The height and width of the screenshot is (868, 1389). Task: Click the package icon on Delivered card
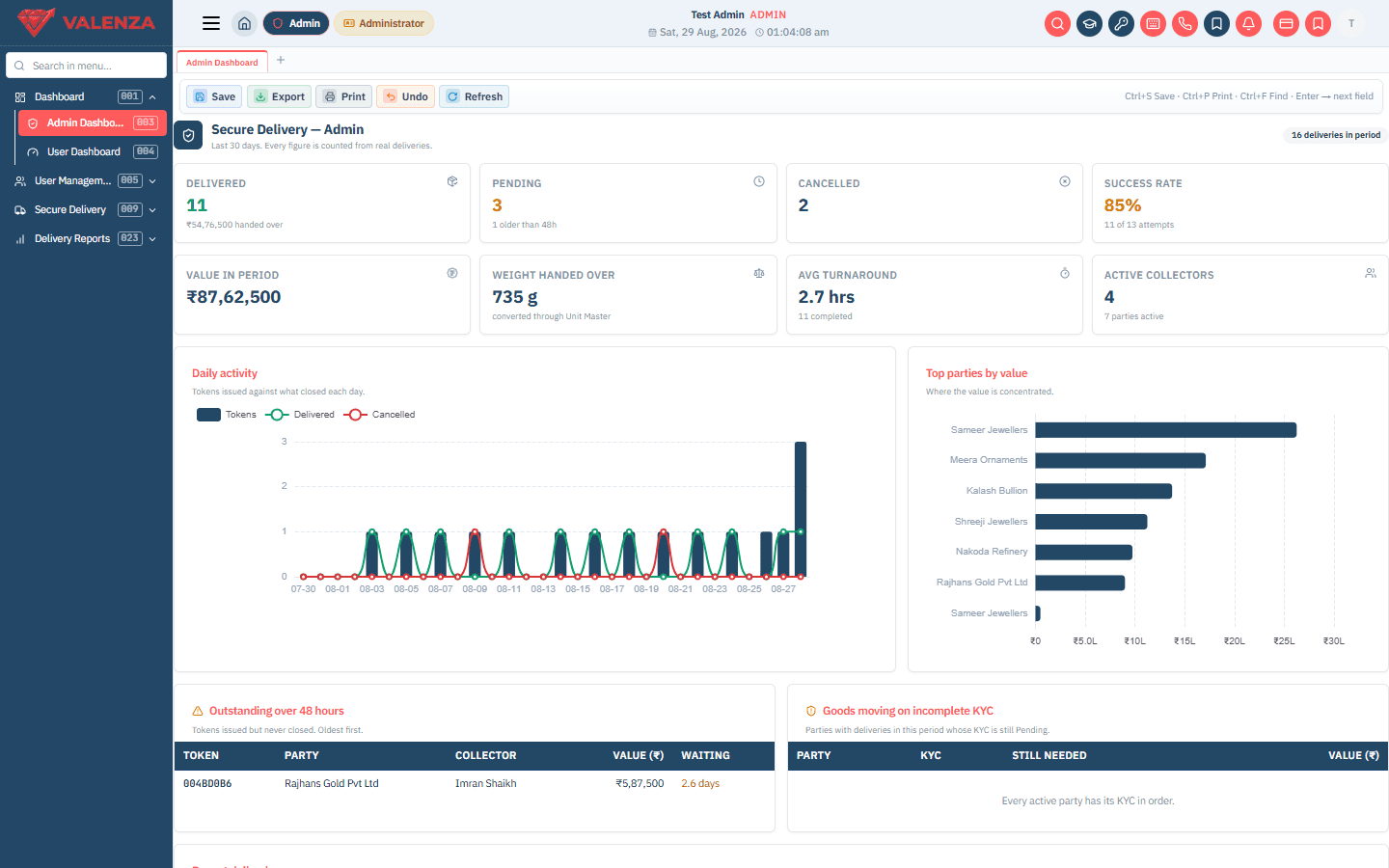click(452, 181)
